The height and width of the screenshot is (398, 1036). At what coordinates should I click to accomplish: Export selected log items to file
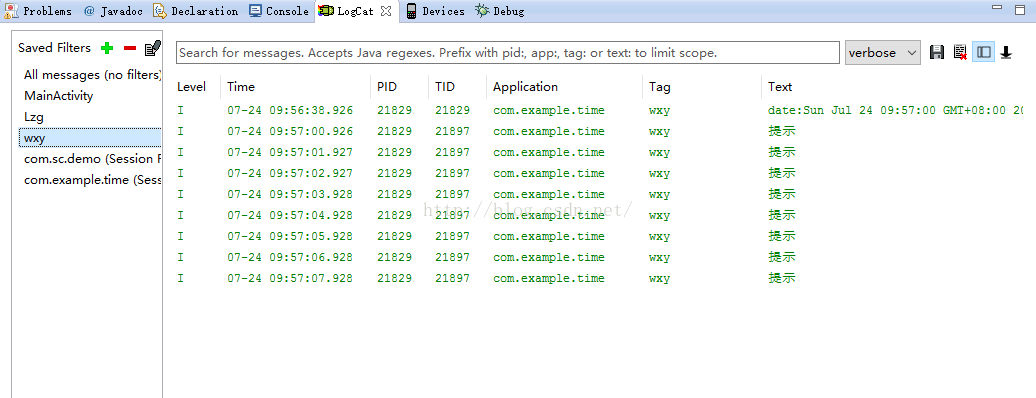coord(936,52)
